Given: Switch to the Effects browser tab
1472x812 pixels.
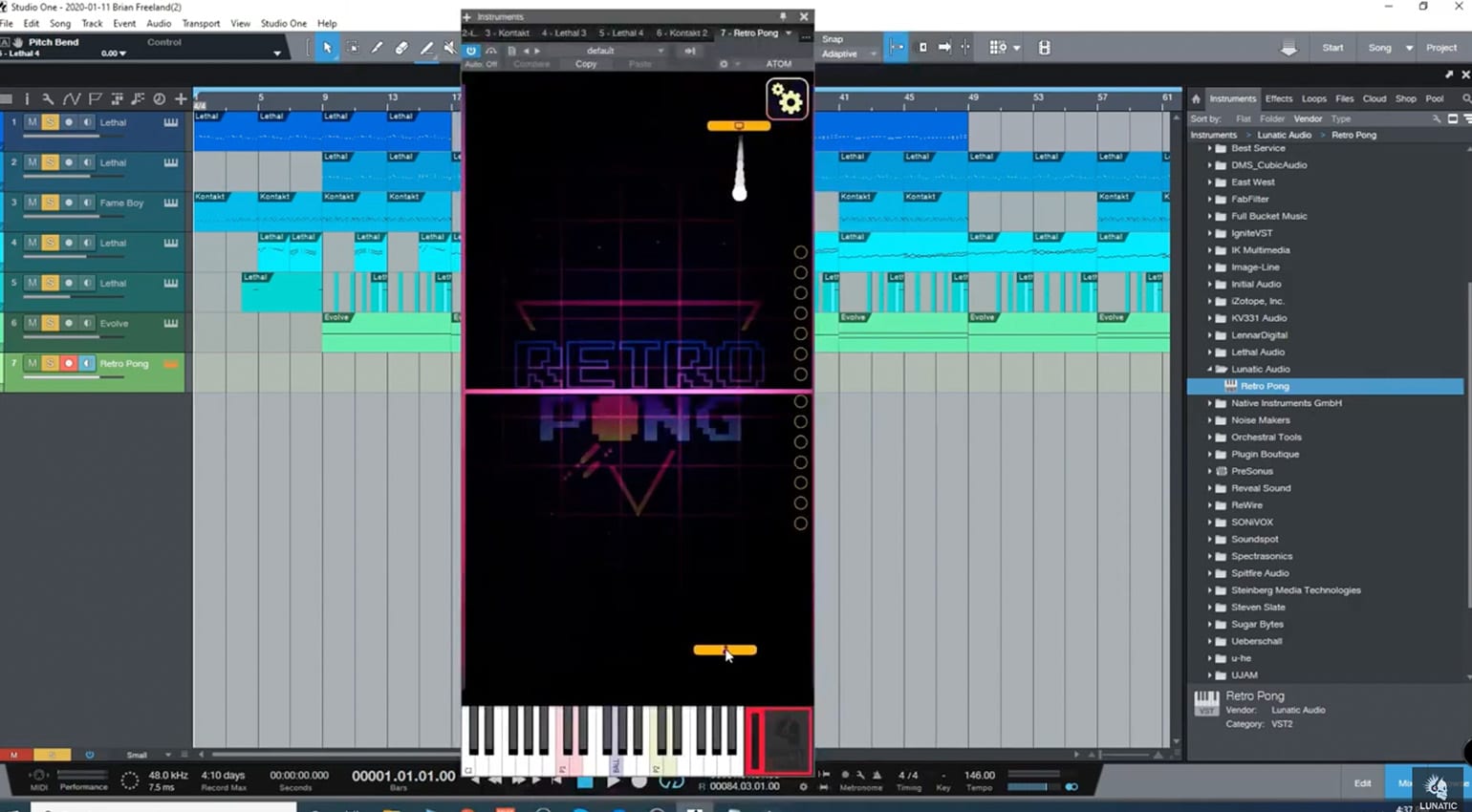Looking at the screenshot, I should 1278,98.
